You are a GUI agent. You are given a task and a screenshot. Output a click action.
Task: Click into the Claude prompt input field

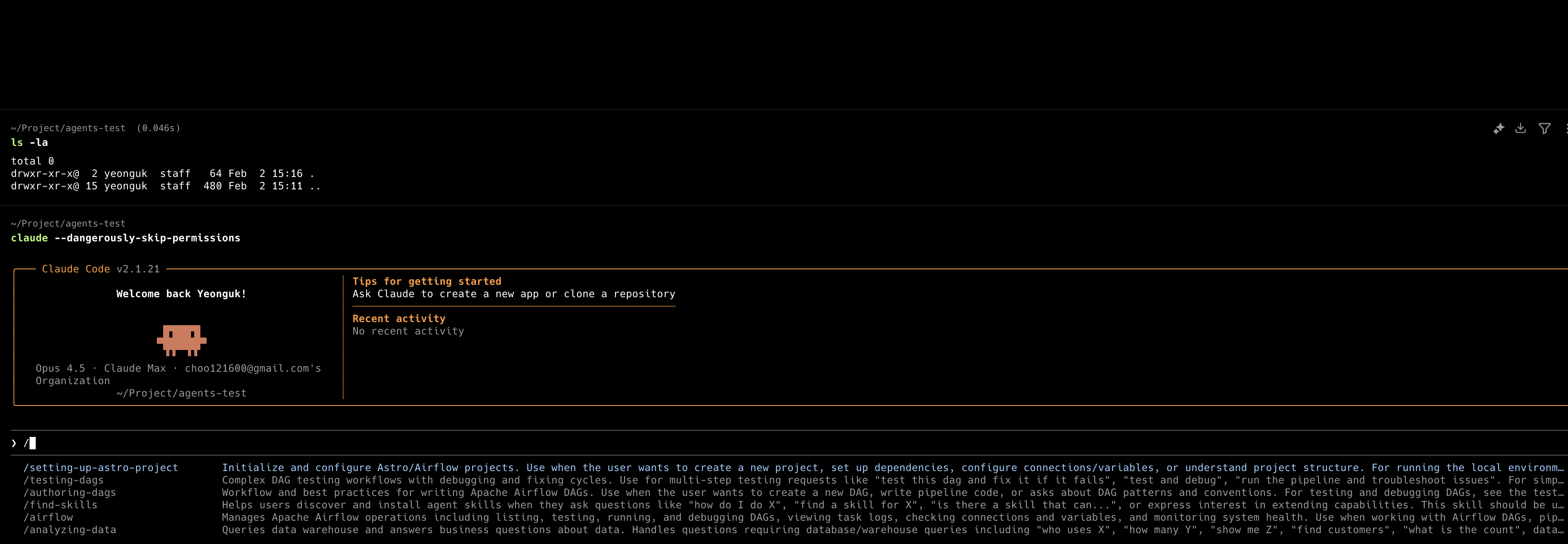(x=365, y=443)
